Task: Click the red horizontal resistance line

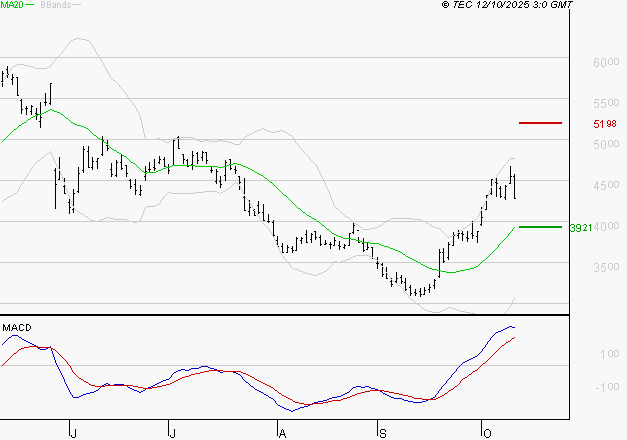Action: click(540, 123)
